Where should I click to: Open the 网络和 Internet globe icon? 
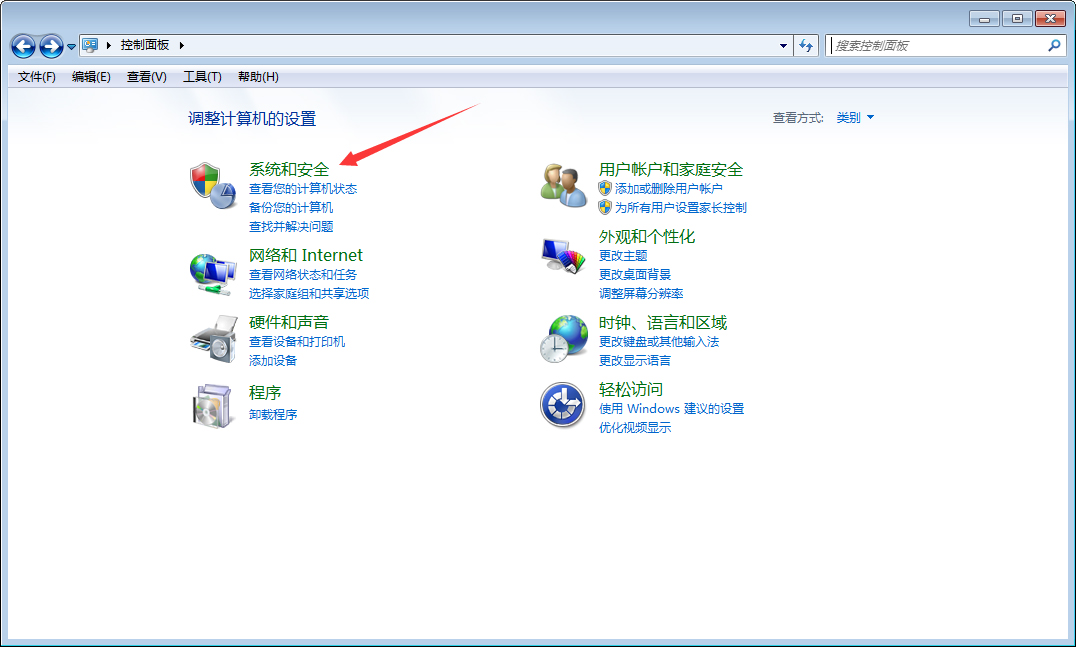tap(214, 272)
